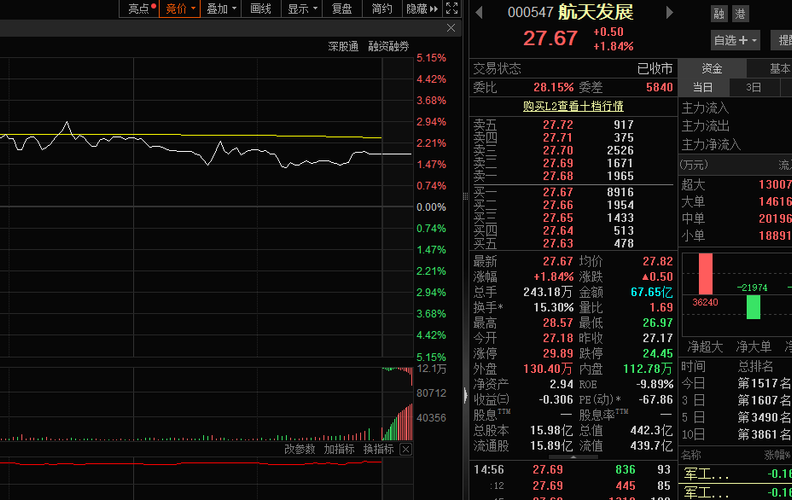
Task: Click the 10日 ranking 第3861名
Action: 764,434
